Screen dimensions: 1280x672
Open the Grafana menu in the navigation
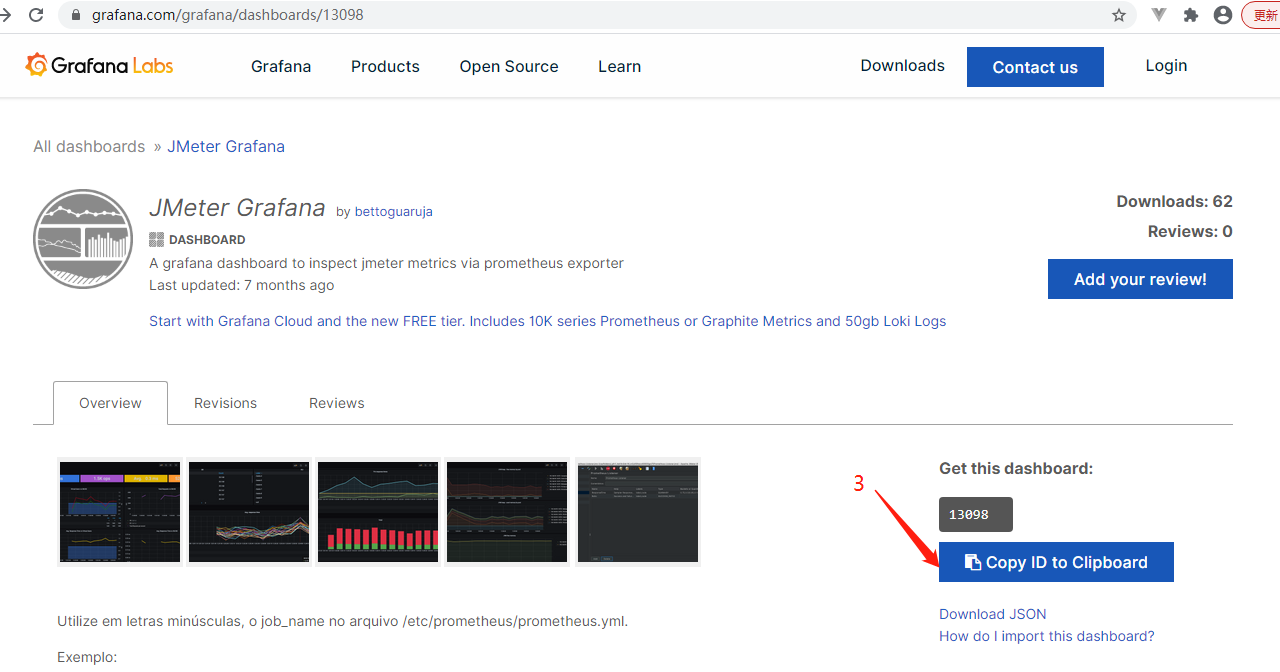(x=281, y=66)
